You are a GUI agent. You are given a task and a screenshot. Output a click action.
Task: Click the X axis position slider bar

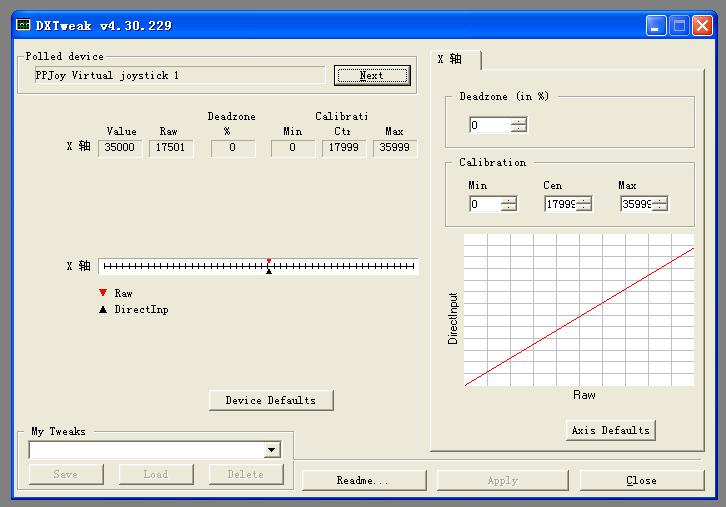pyautogui.click(x=258, y=266)
